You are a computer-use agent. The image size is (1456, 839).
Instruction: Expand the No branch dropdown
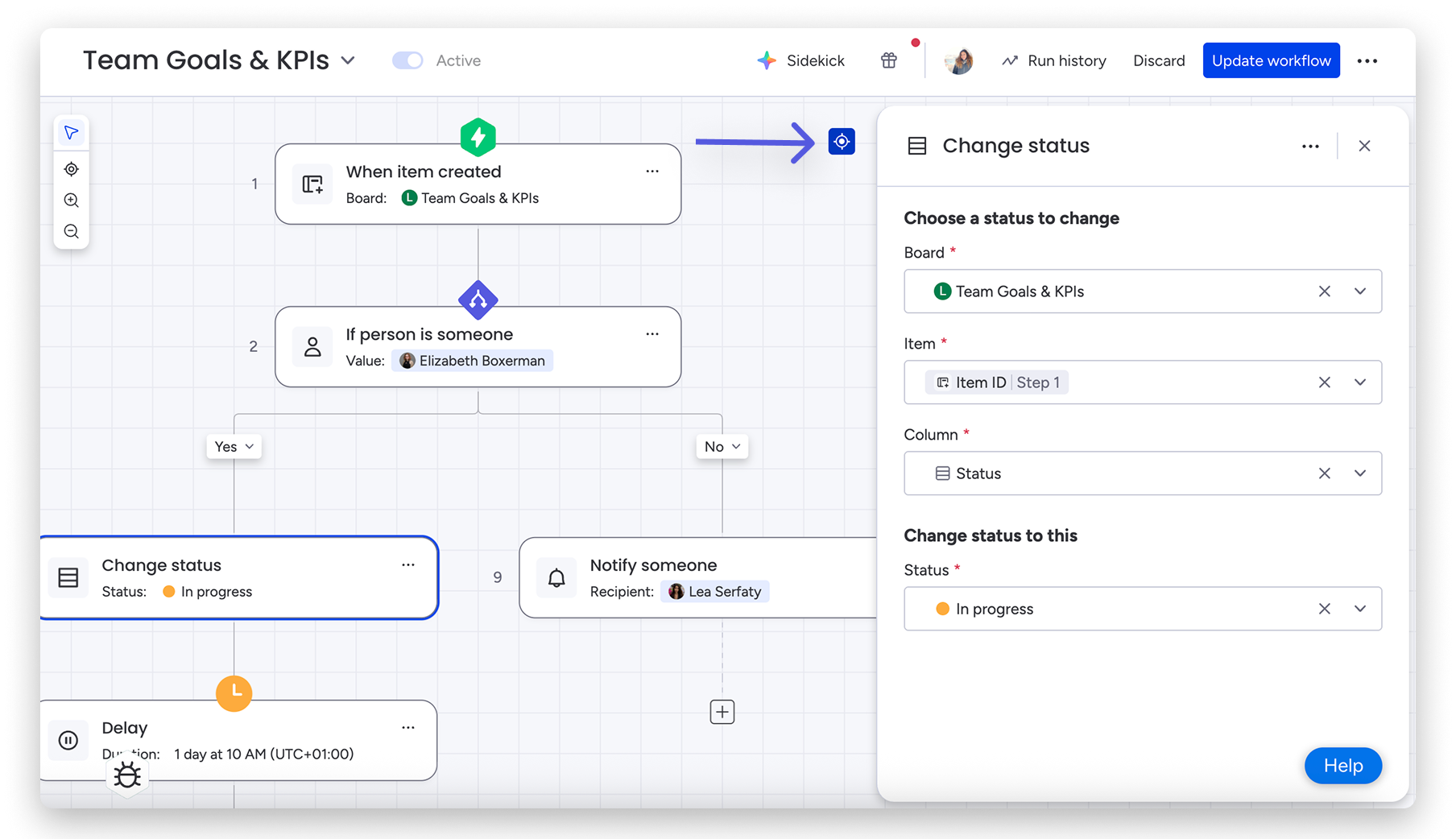pos(722,447)
